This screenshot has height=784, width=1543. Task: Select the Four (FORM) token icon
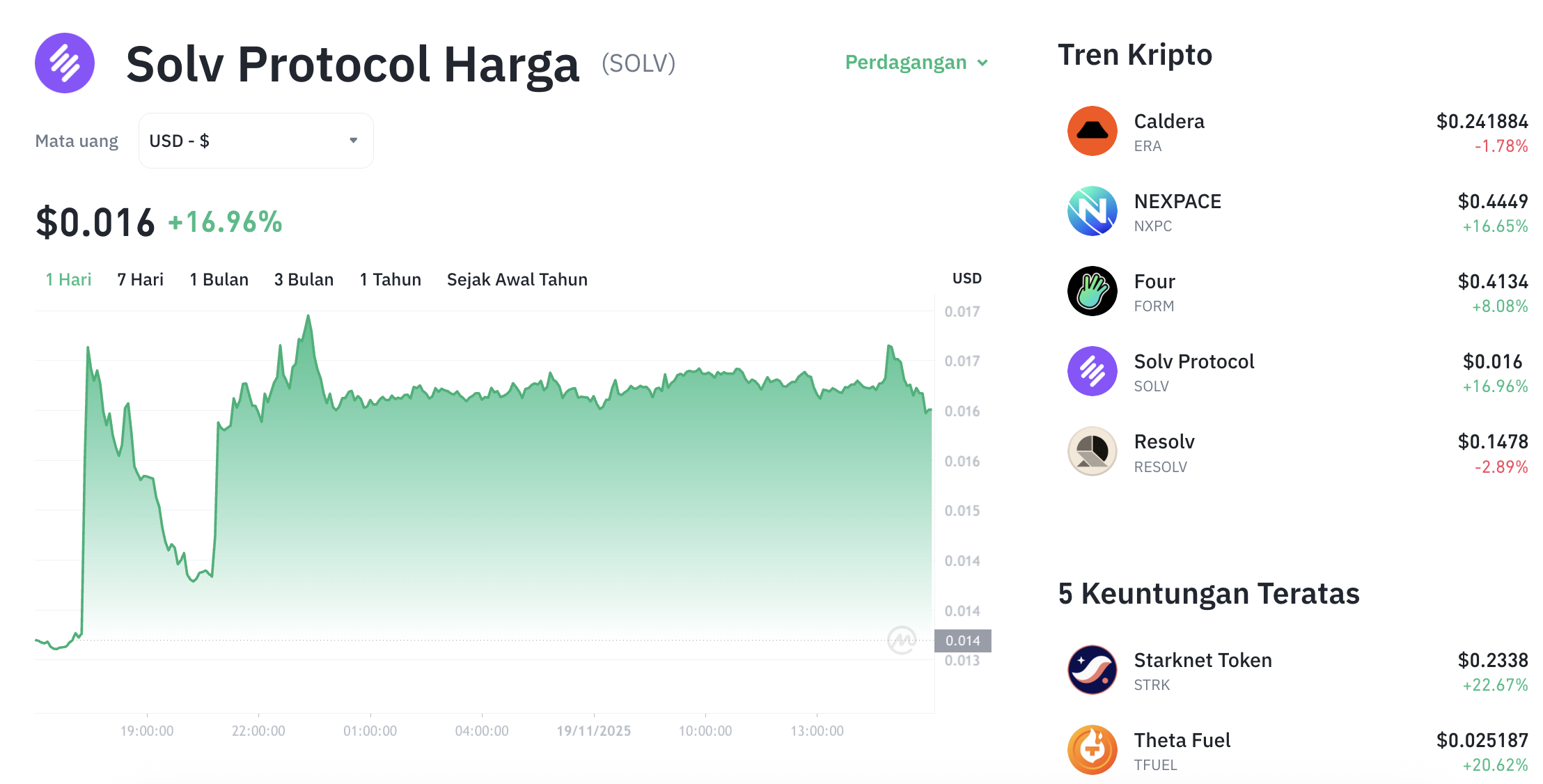[x=1092, y=291]
